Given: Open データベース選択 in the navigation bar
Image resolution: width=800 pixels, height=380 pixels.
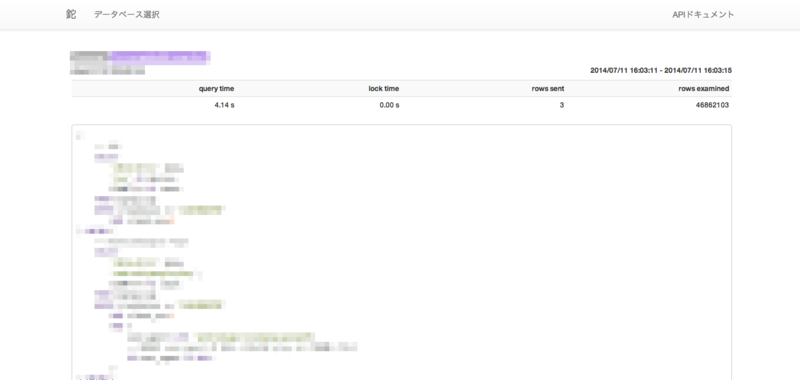Looking at the screenshot, I should [127, 15].
